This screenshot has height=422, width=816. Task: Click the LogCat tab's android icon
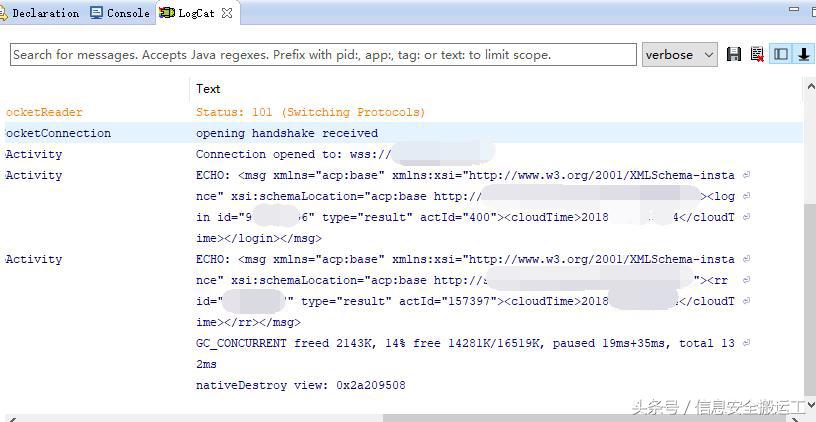(x=166, y=13)
